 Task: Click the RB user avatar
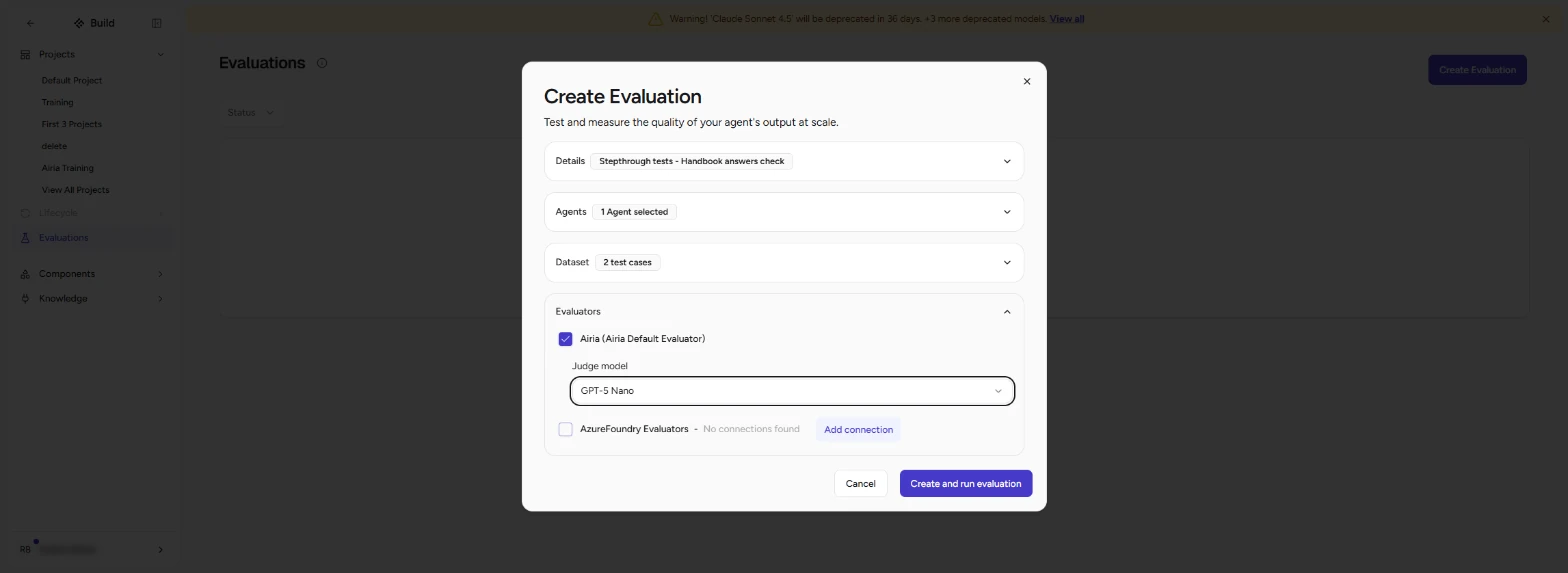26,549
